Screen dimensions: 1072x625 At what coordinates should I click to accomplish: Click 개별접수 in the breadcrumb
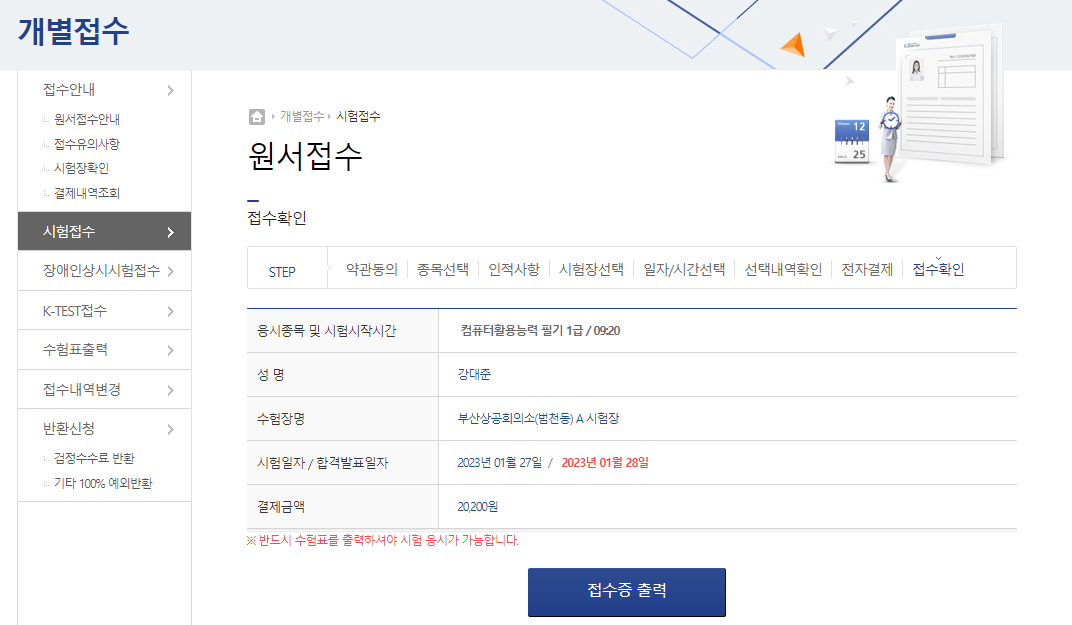[x=302, y=117]
